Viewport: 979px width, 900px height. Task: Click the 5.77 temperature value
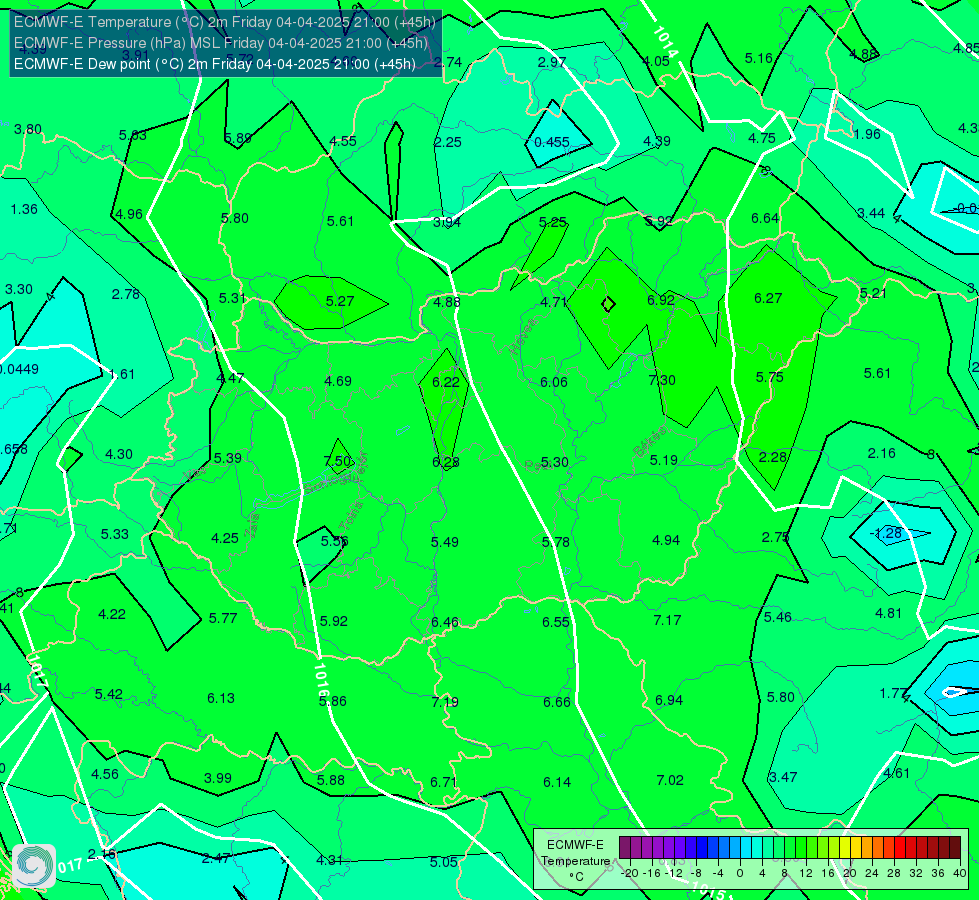point(223,619)
